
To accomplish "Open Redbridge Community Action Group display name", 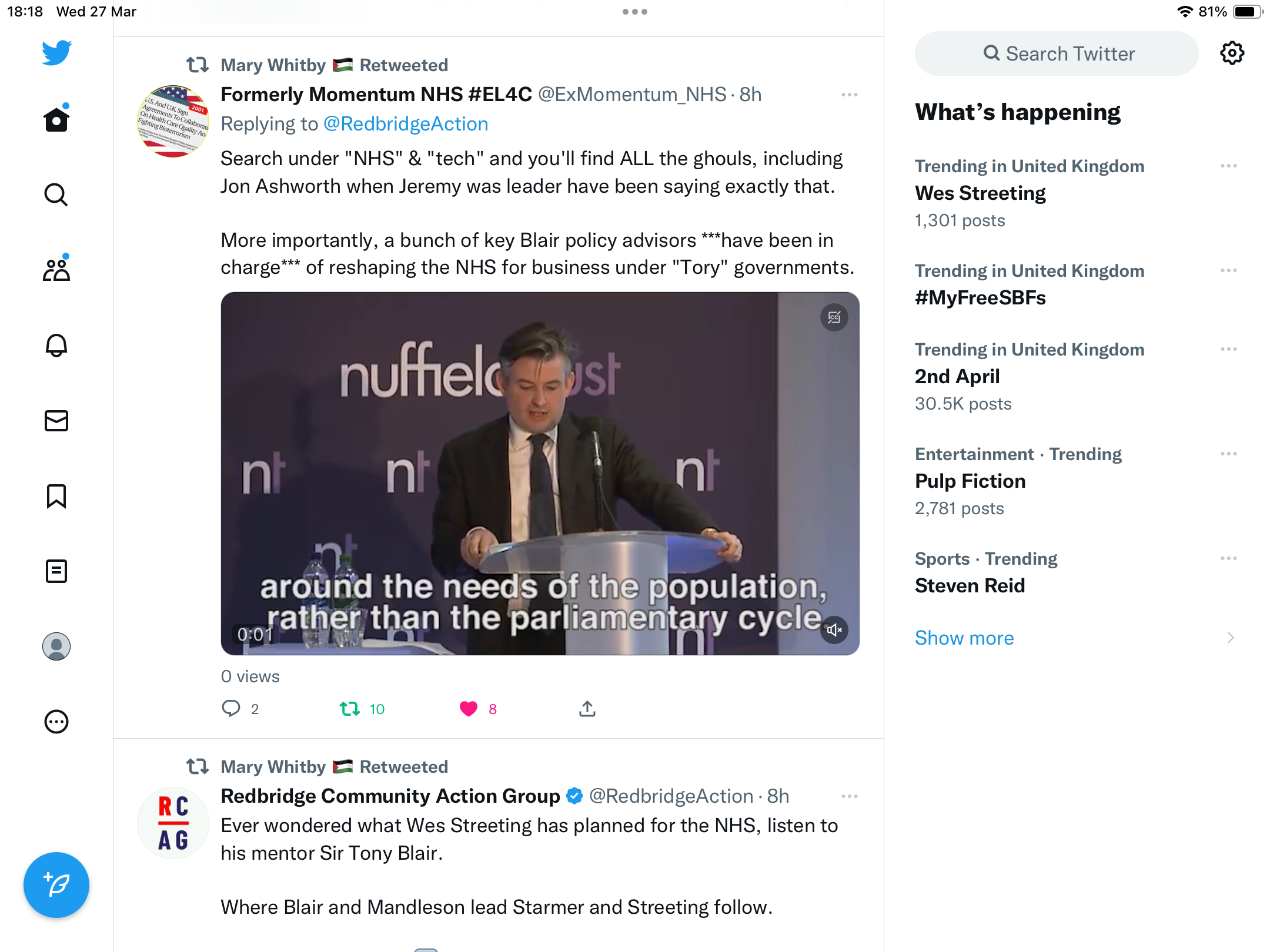I will [390, 796].
